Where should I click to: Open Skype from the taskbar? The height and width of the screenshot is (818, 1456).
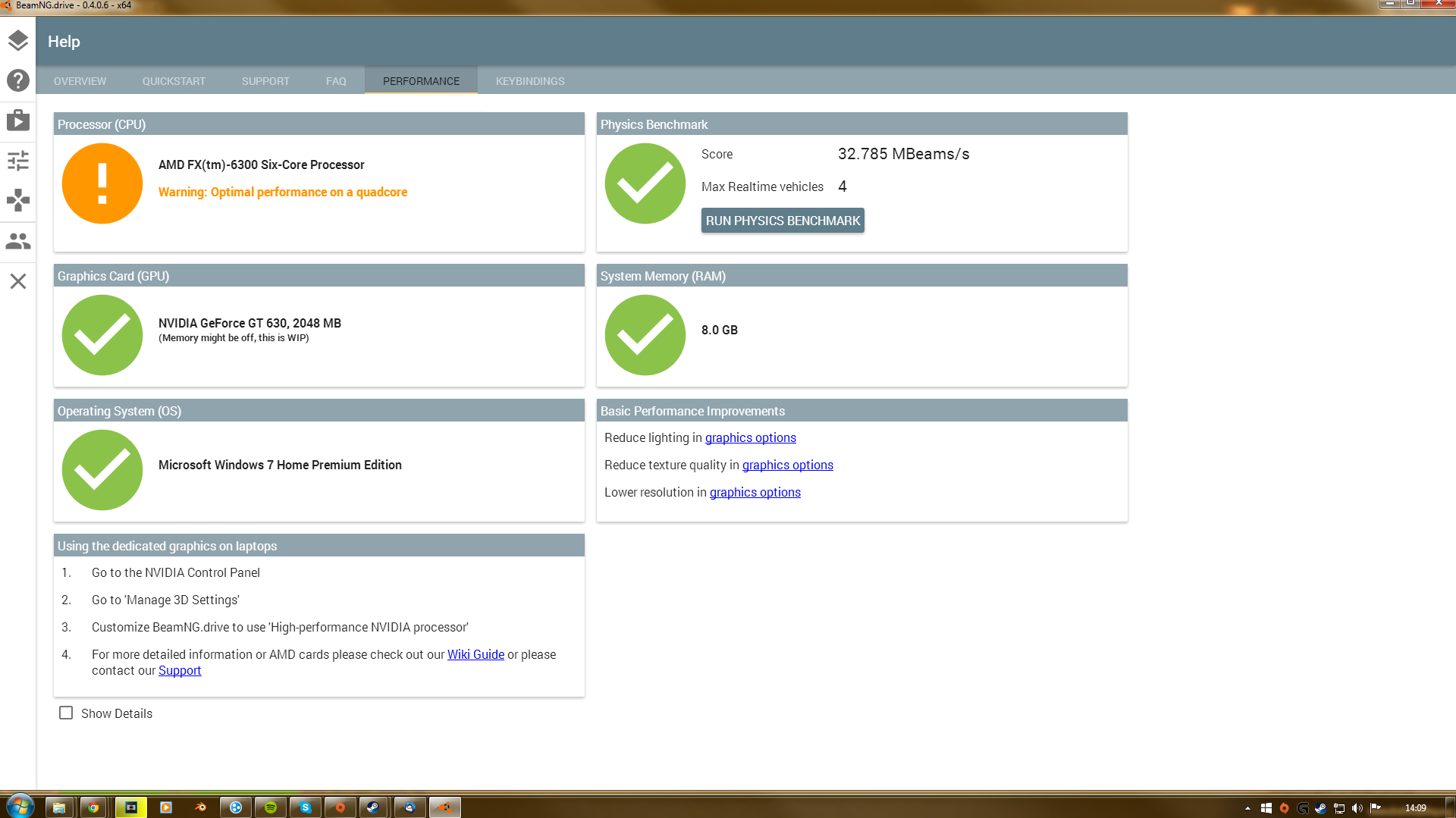tap(305, 807)
